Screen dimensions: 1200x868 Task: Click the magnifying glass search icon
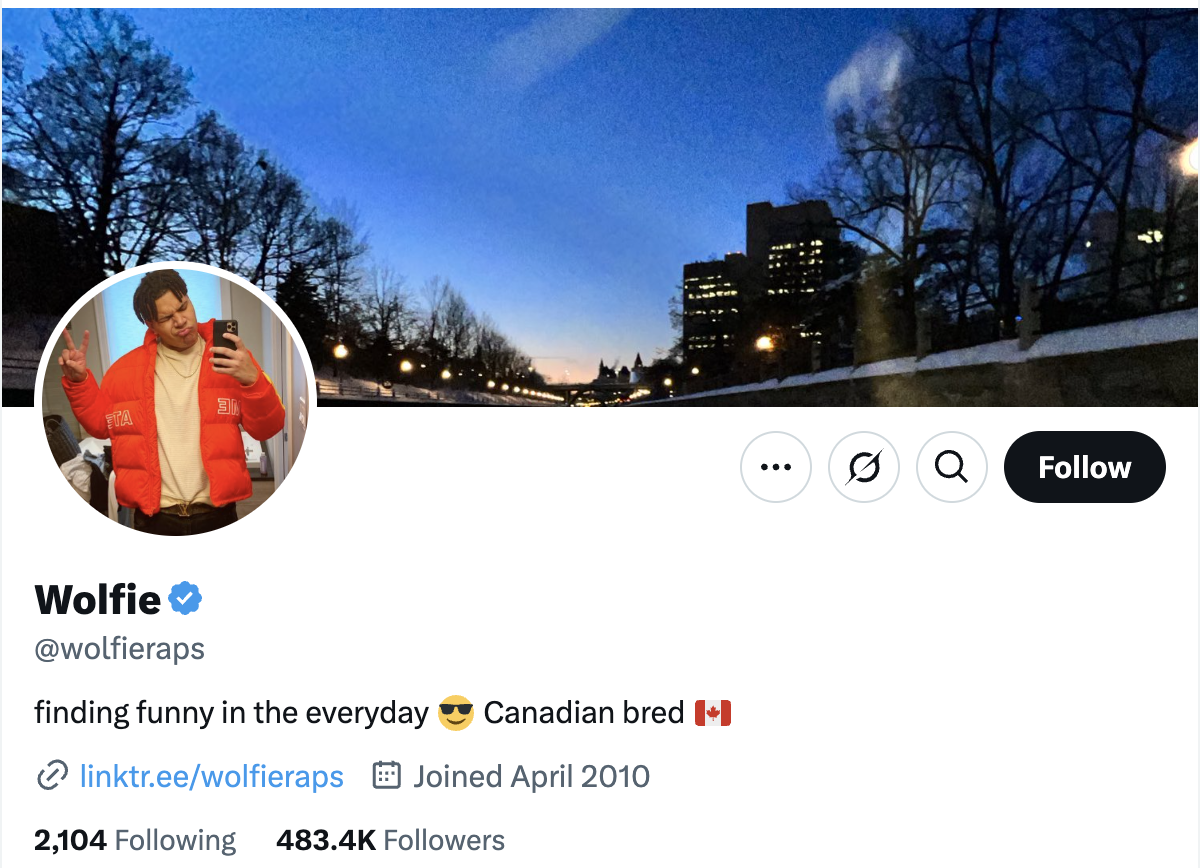[x=952, y=467]
